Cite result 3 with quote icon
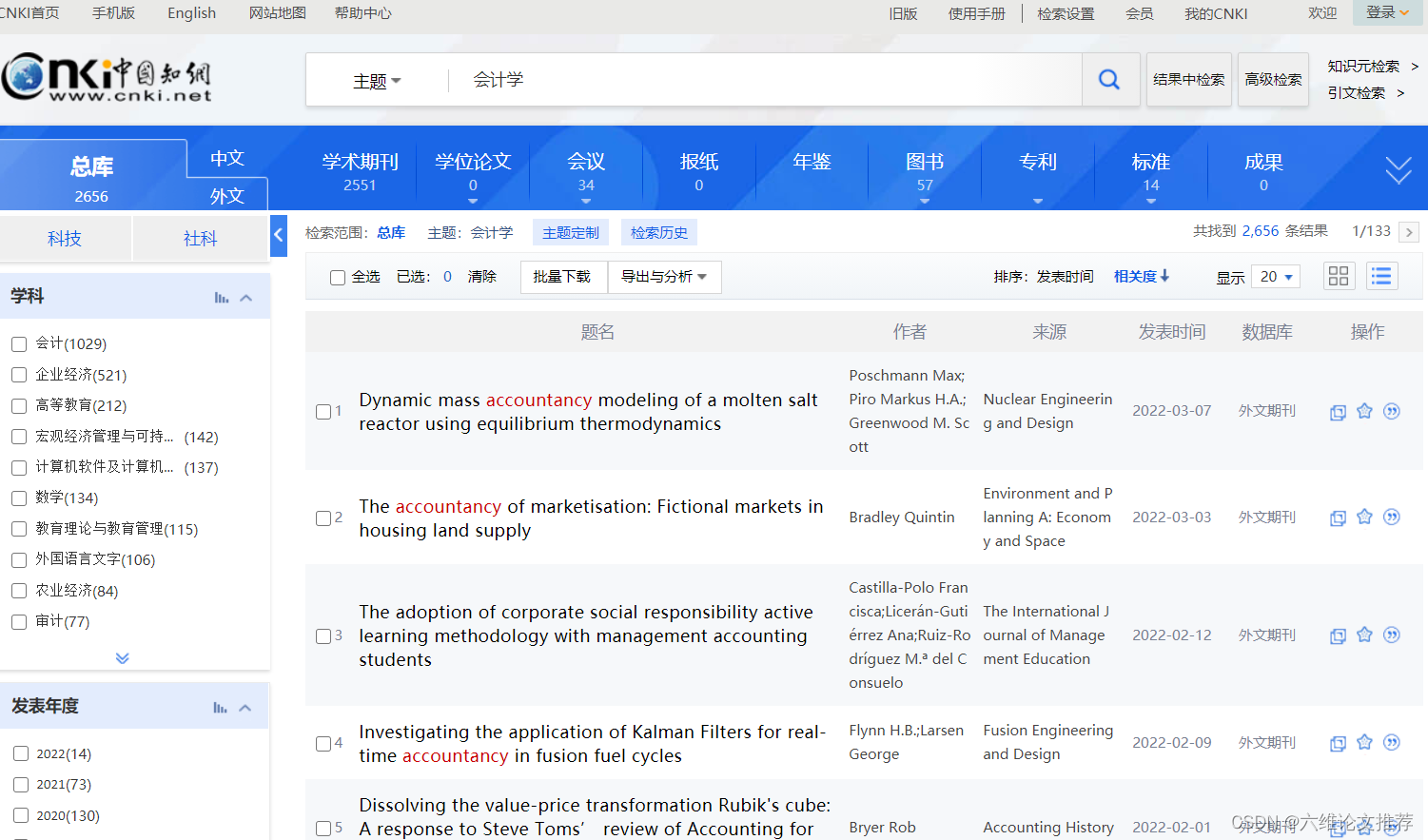This screenshot has height=840, width=1428. coord(1392,635)
